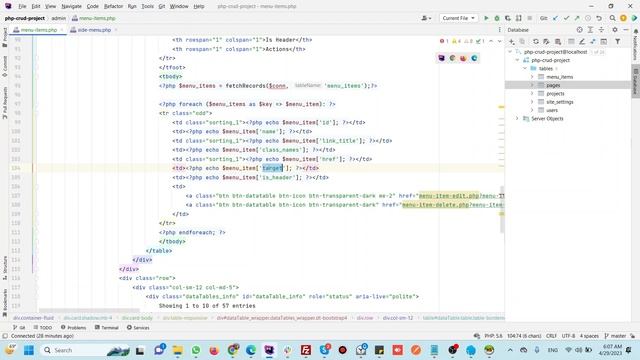
Task: Open the File menu
Action: point(22,6)
